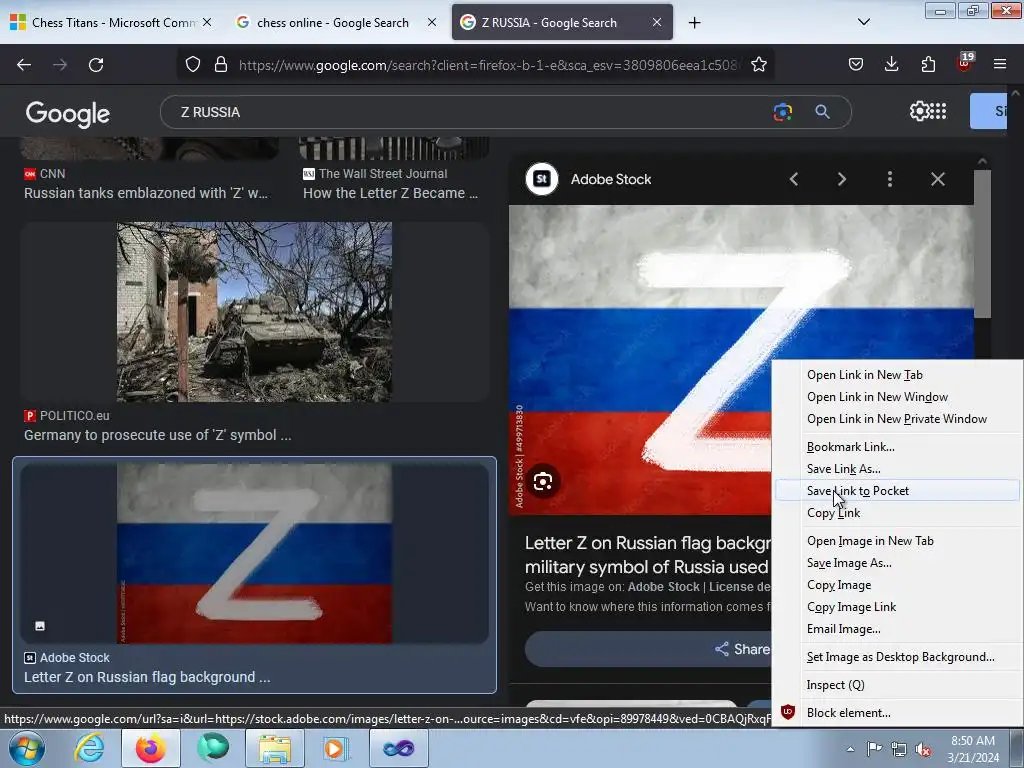Image resolution: width=1024 pixels, height=768 pixels.
Task: Open 'How the Letter Z Became' WSJ link
Action: tap(391, 193)
